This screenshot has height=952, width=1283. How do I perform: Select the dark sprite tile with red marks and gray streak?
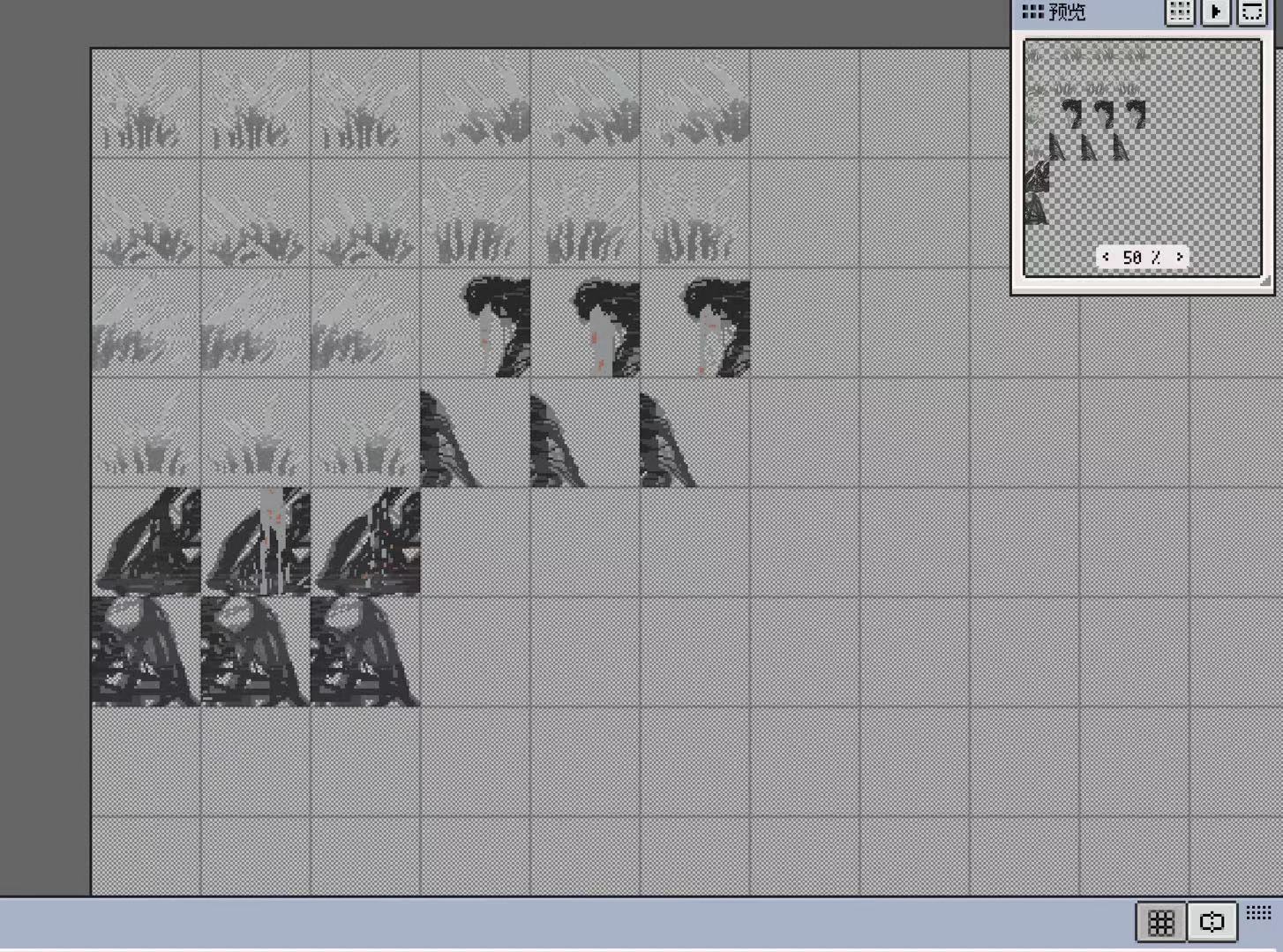(256, 542)
